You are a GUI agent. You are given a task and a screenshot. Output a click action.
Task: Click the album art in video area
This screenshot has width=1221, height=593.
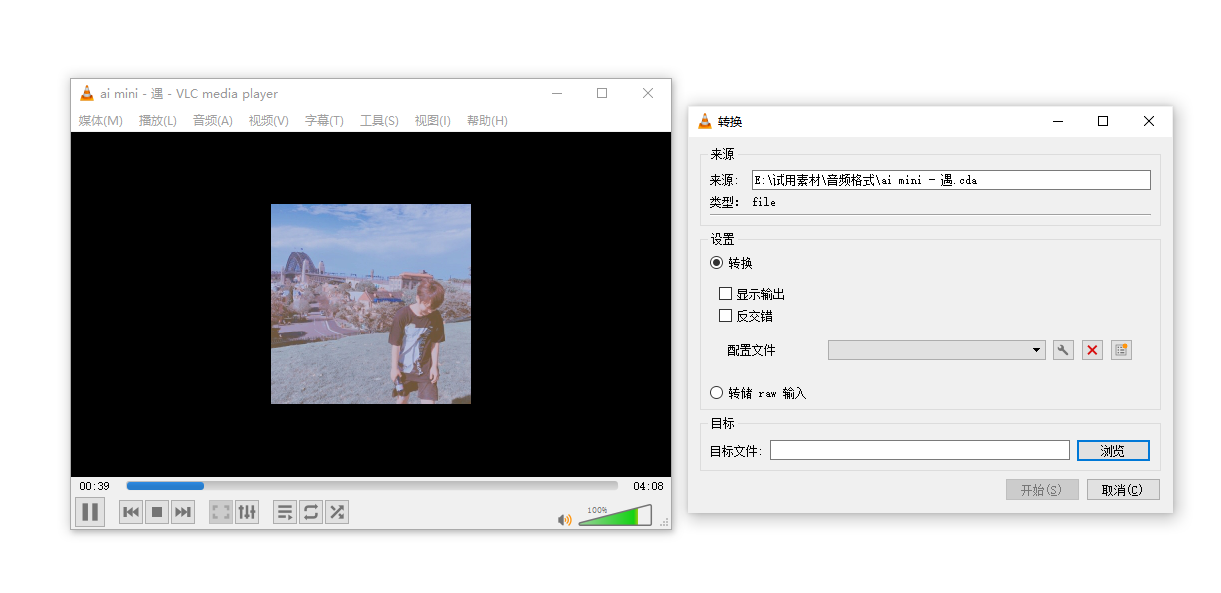click(371, 304)
